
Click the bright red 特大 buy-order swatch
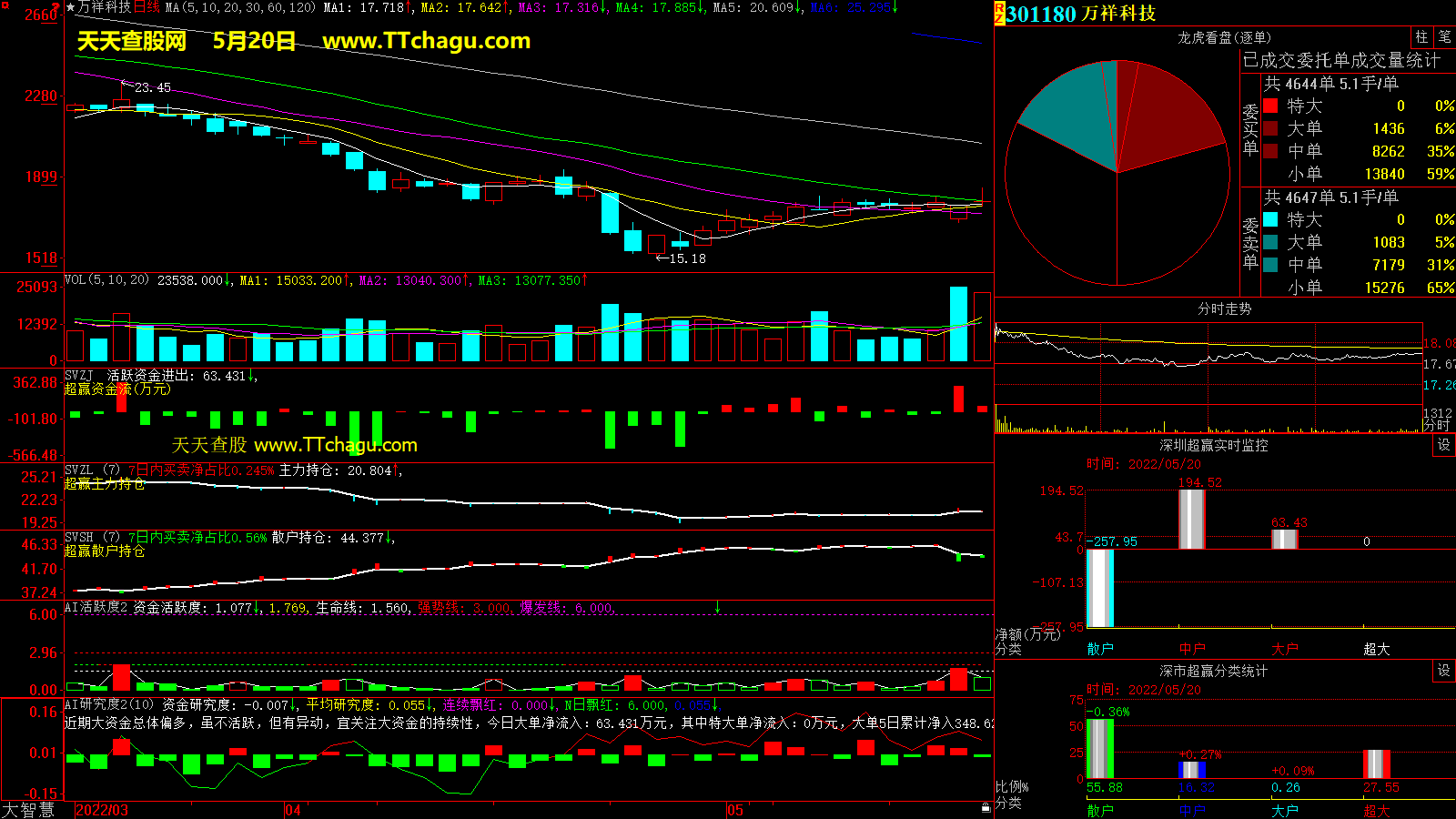click(1270, 106)
